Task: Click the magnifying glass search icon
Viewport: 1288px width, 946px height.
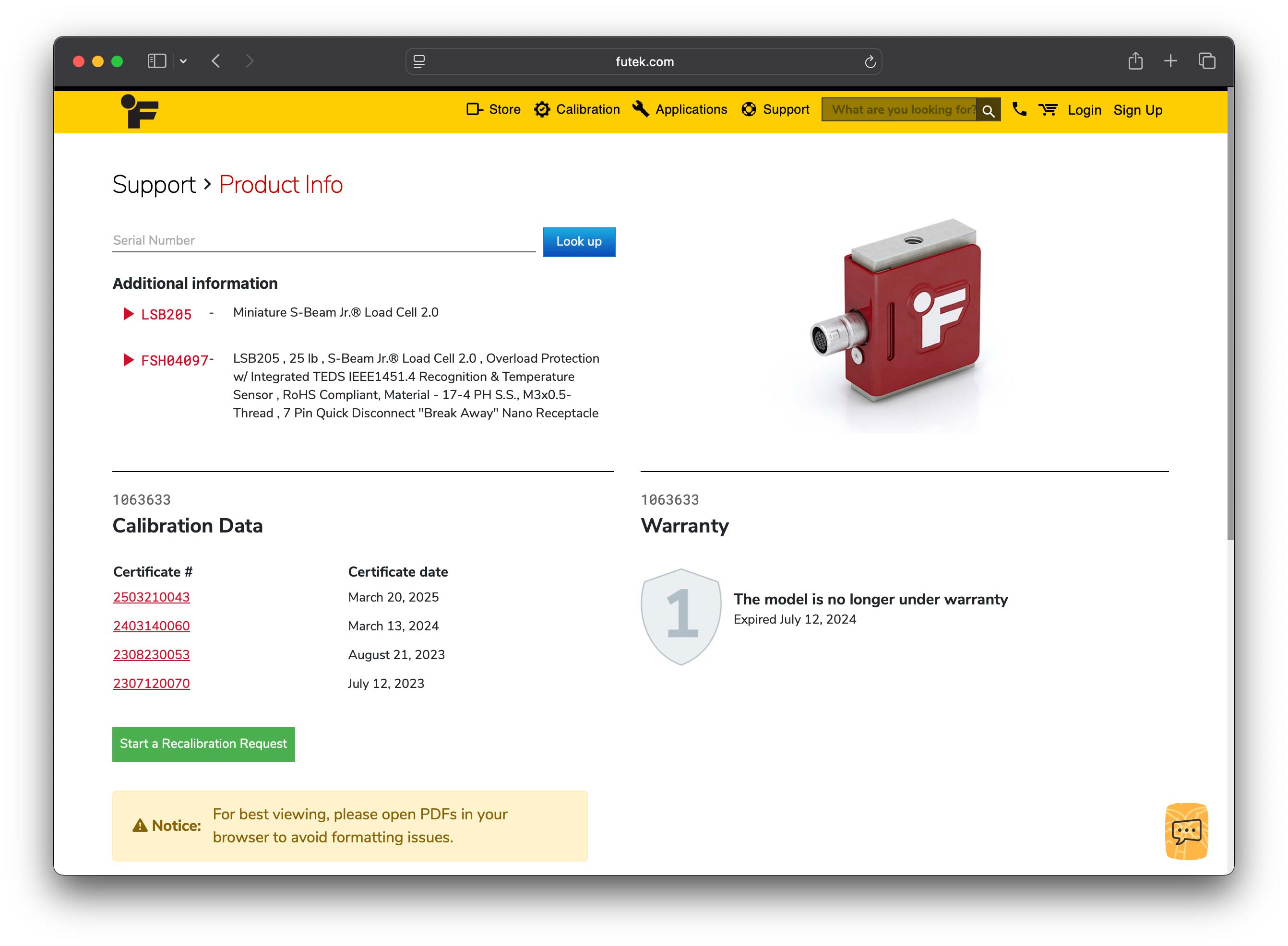Action: (989, 110)
